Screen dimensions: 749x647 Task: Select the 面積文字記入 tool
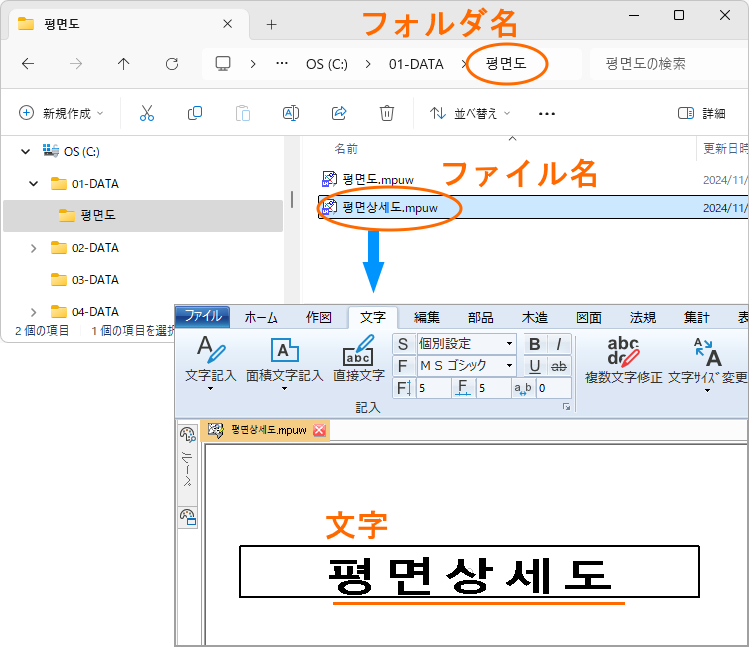(285, 363)
